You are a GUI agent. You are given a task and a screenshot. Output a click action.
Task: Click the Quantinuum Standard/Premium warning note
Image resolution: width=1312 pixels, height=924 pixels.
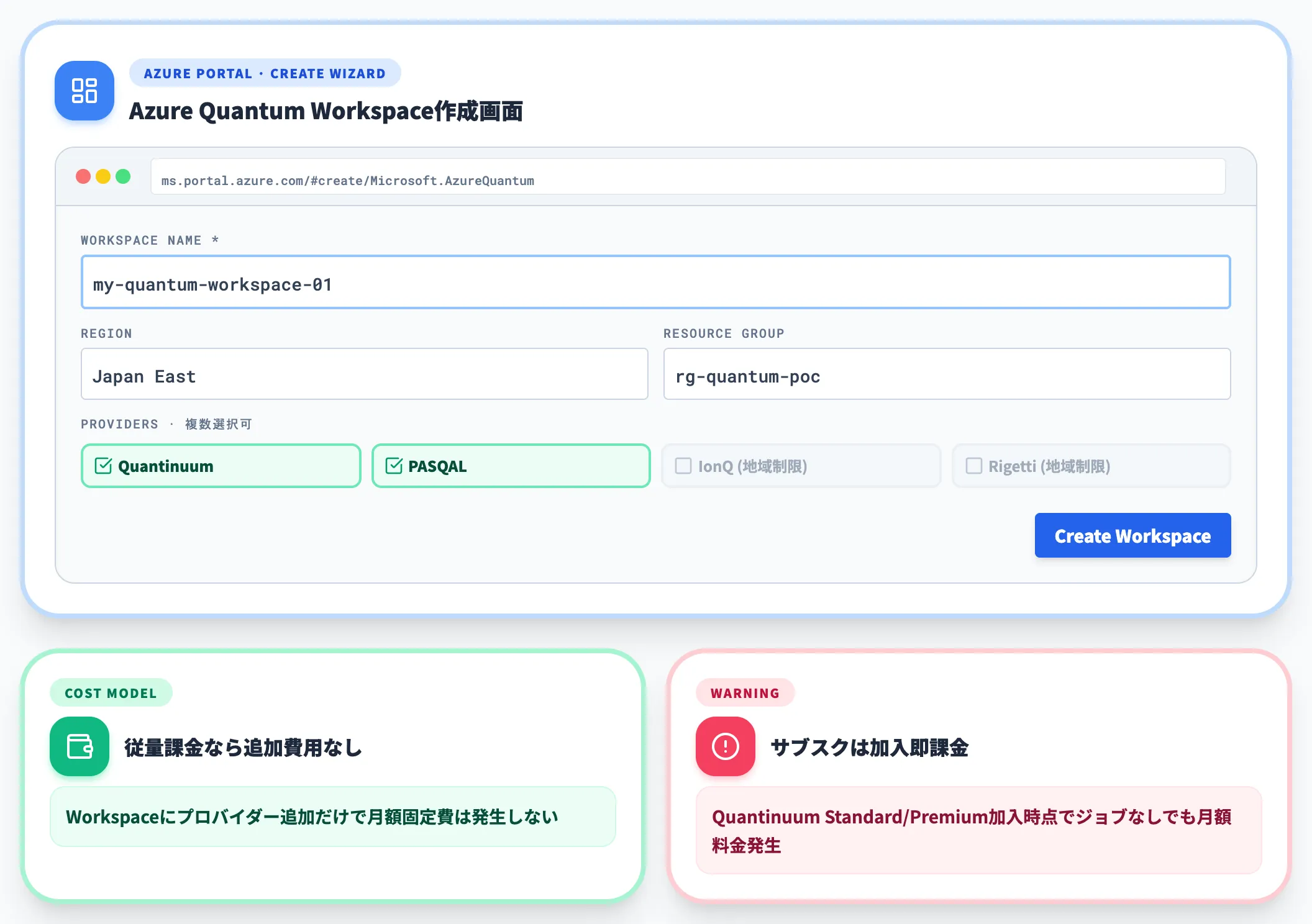pyautogui.click(x=979, y=830)
